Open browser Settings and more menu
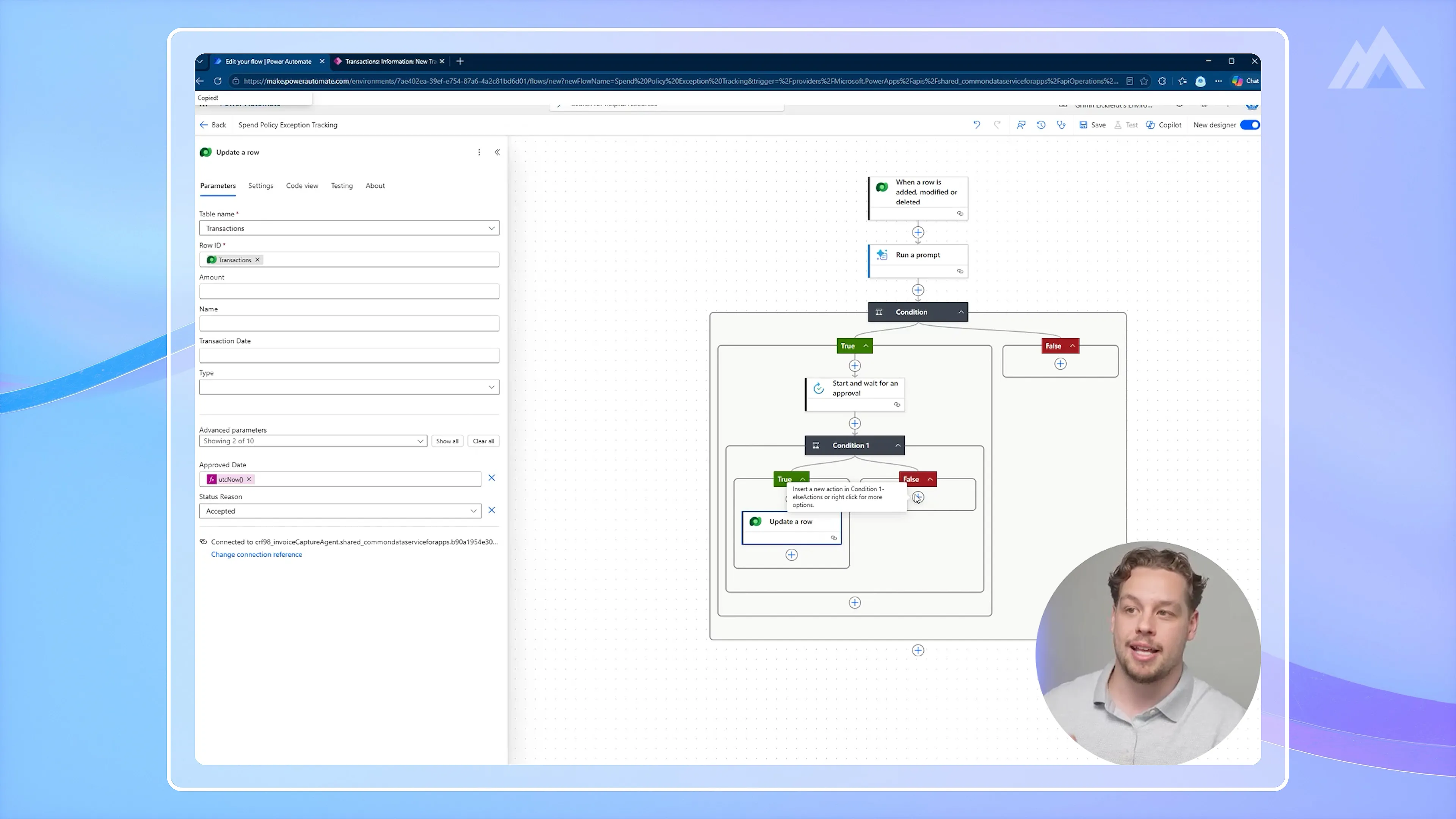1456x819 pixels. (x=1219, y=81)
